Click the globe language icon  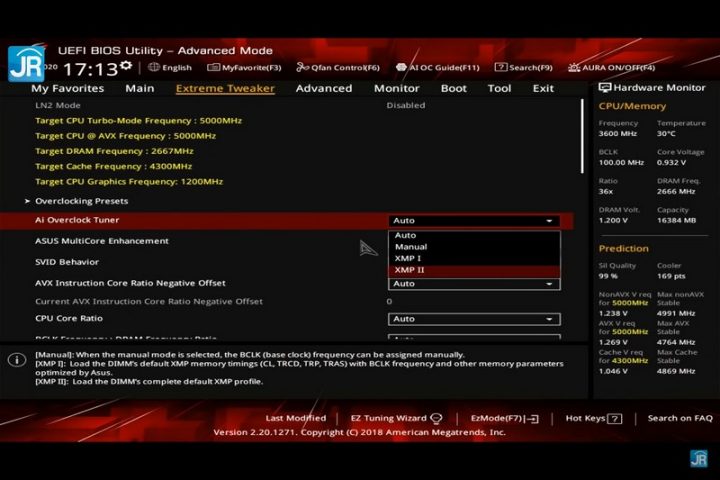[x=154, y=67]
